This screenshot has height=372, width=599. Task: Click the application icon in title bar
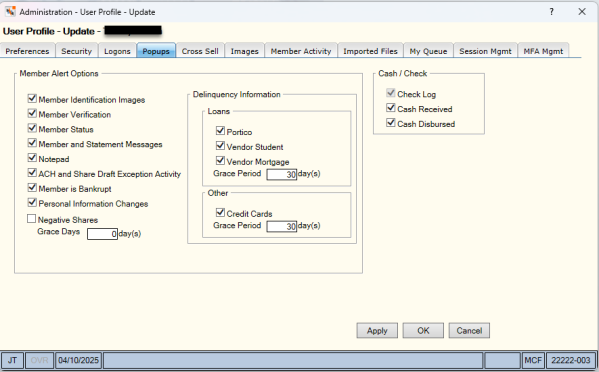click(10, 11)
